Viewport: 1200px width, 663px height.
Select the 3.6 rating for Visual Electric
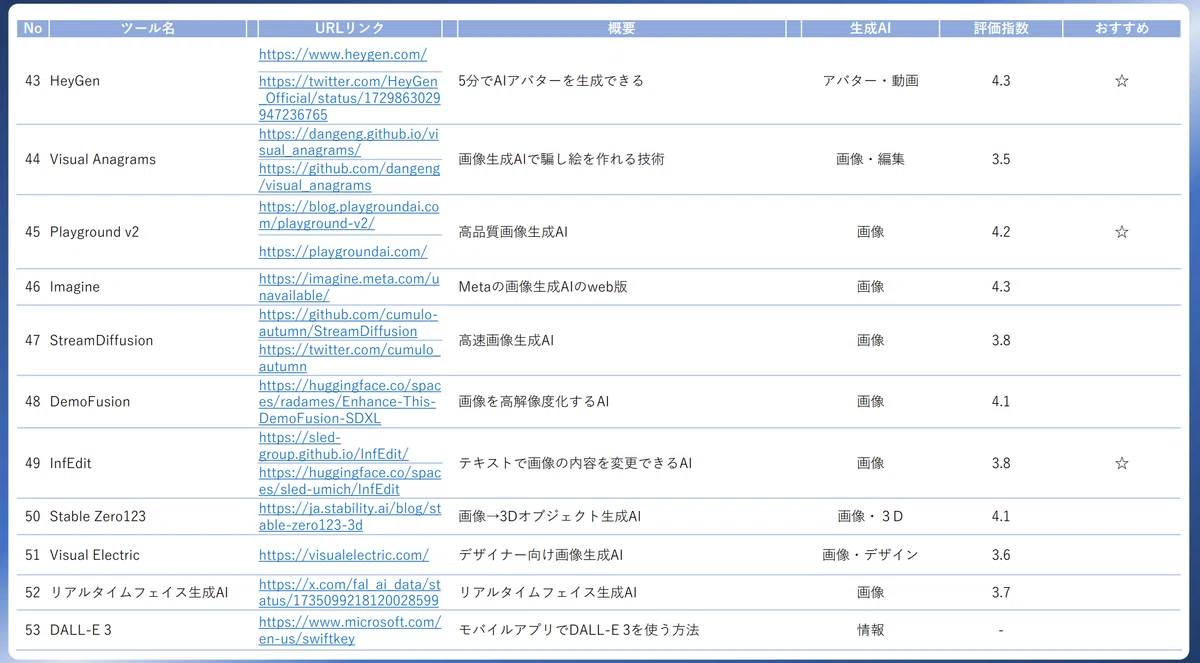(x=1001, y=554)
